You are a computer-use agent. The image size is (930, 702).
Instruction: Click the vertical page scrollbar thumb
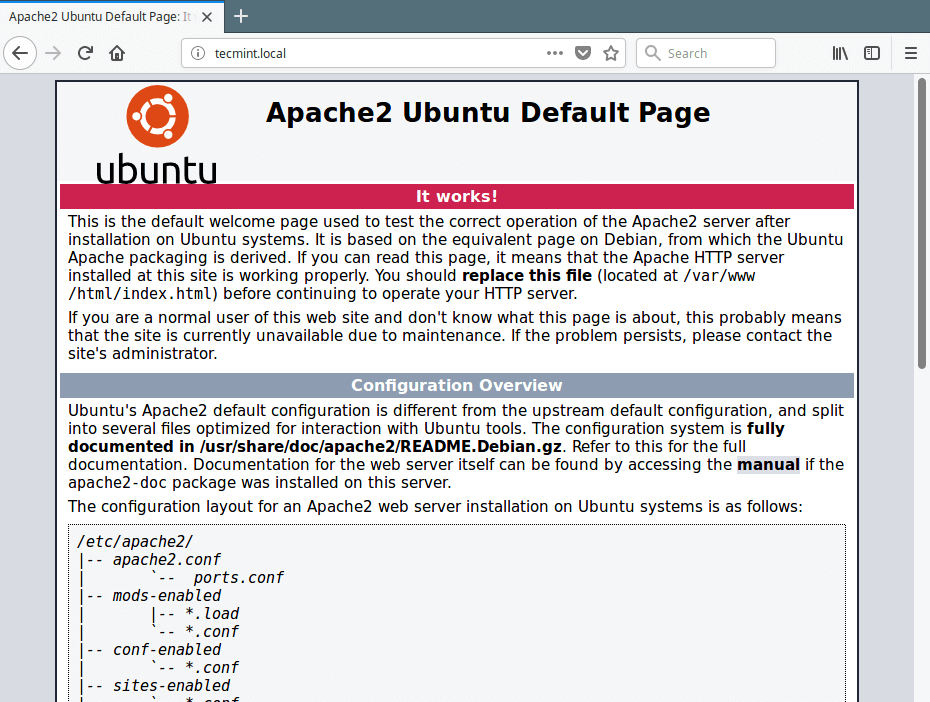click(x=921, y=222)
